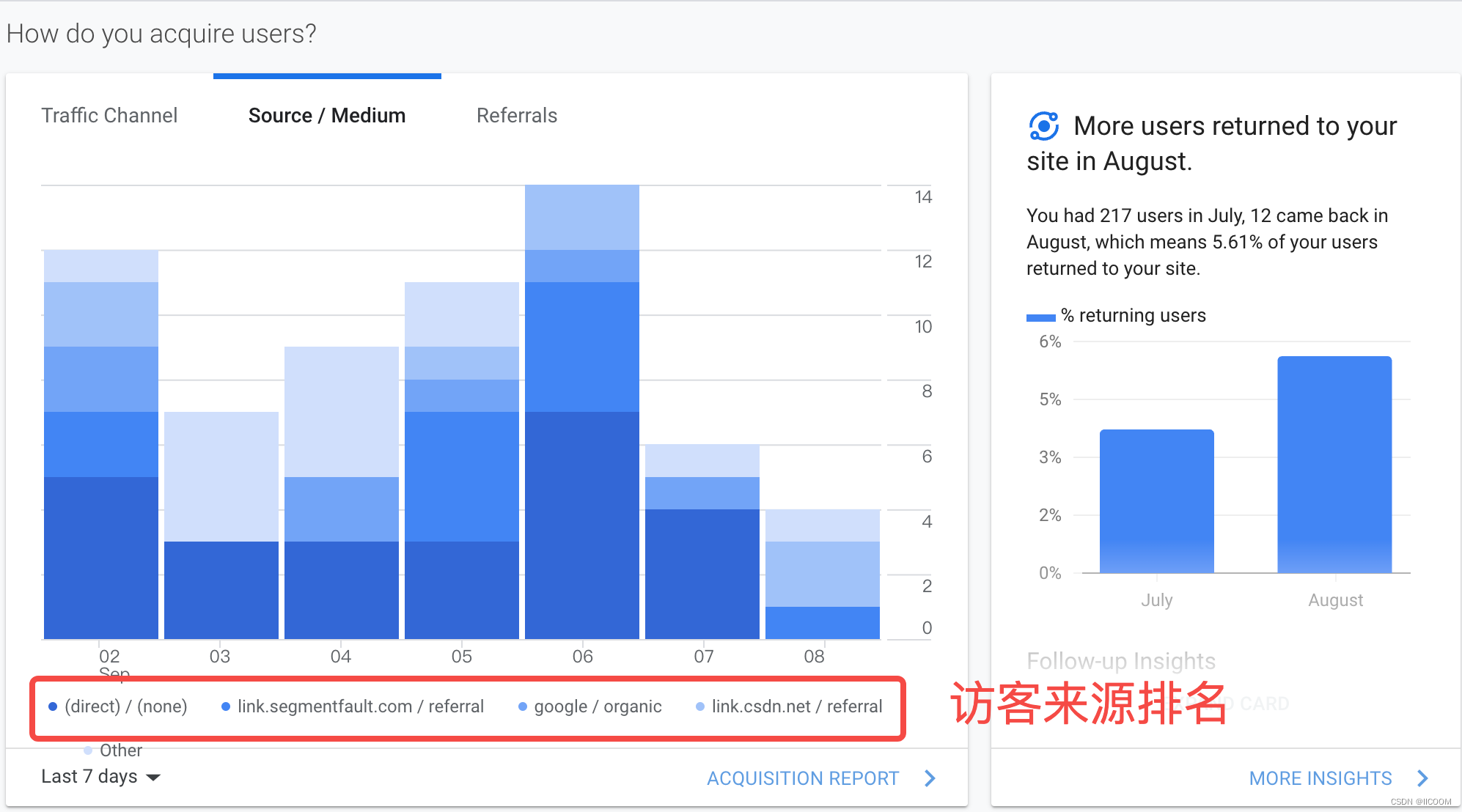Screen dimensions: 1462x812
Task: Click the Other legend entry
Action: (x=113, y=750)
